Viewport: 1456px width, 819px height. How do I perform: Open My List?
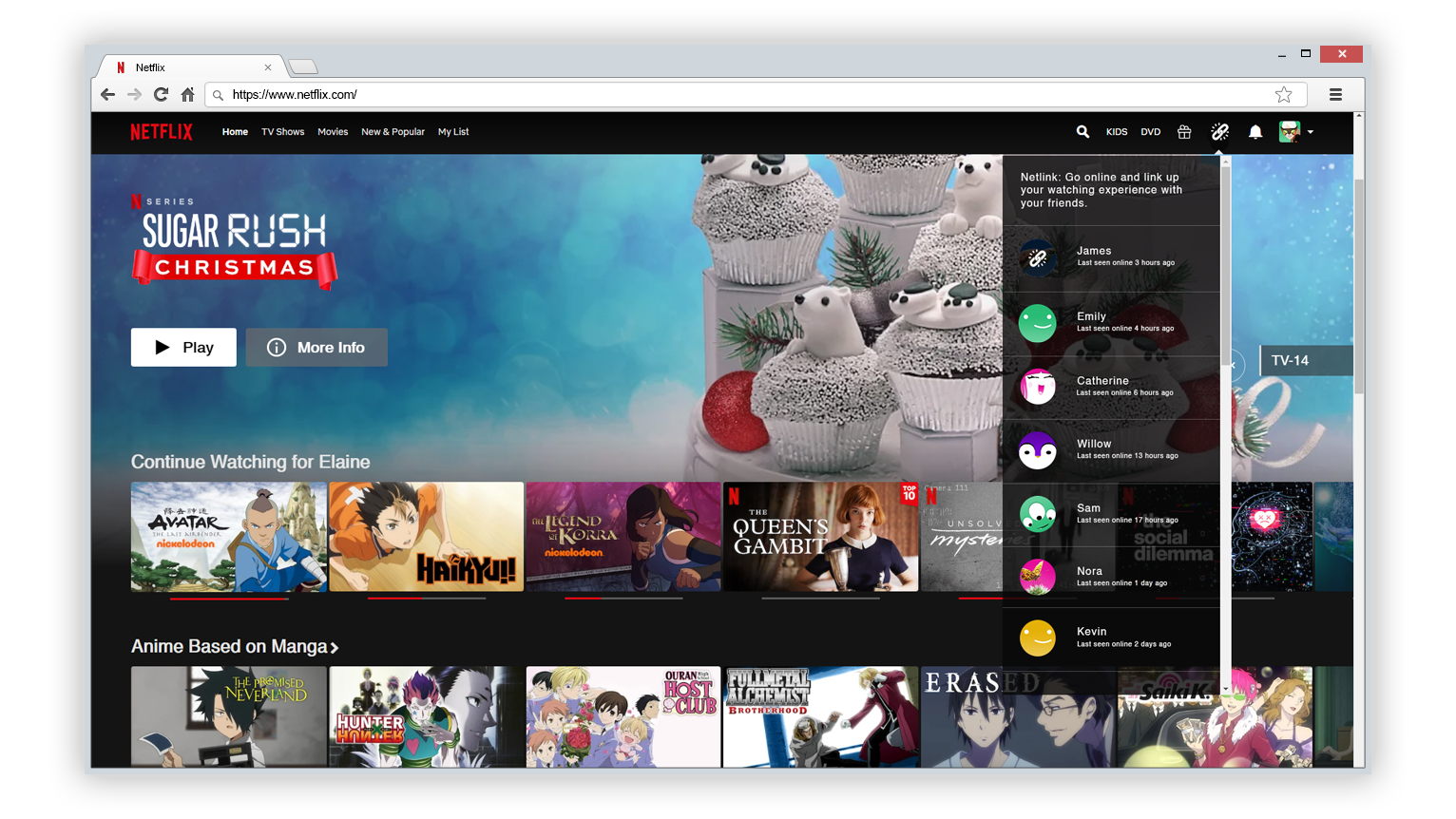(453, 132)
